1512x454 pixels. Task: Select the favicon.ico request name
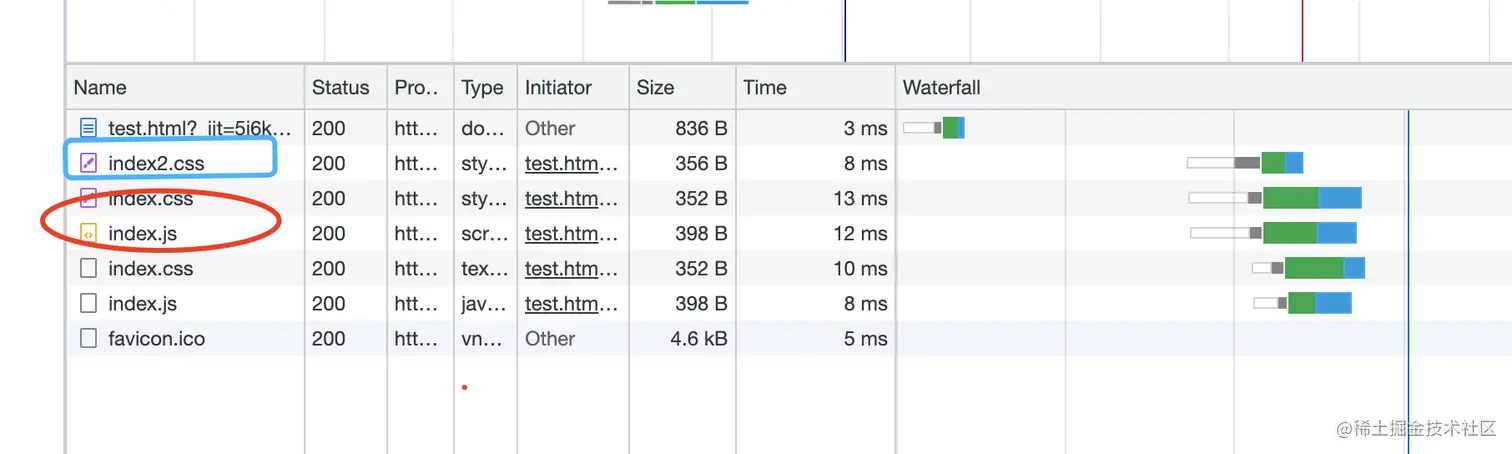(x=157, y=338)
